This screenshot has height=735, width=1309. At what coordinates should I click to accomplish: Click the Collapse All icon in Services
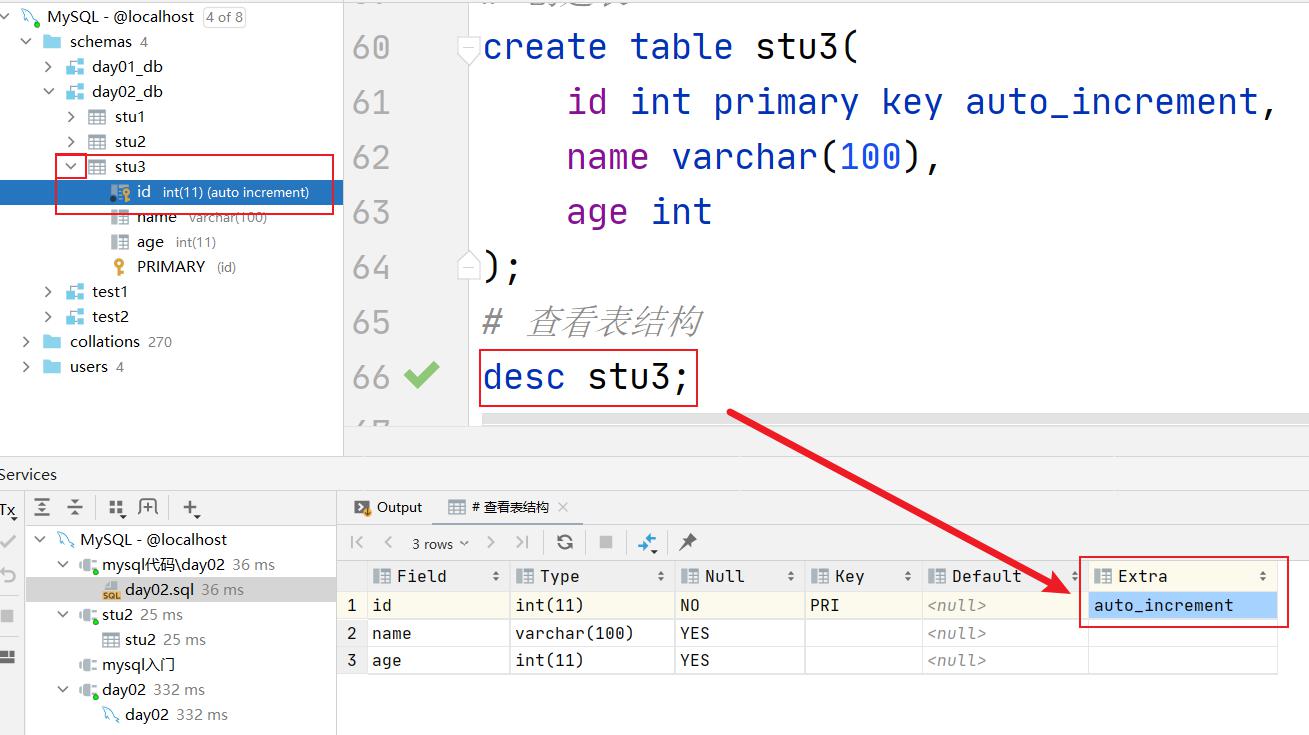[75, 508]
